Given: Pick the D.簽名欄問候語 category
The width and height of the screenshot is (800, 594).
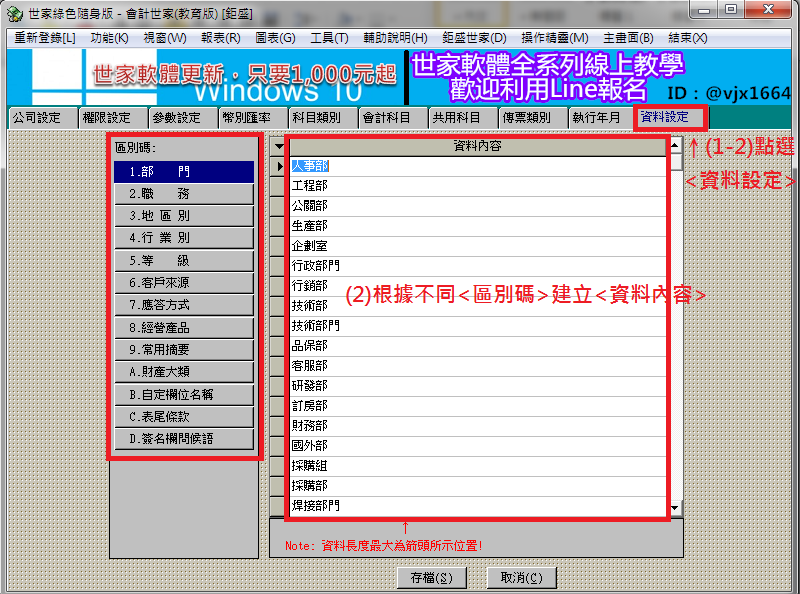Looking at the screenshot, I should [x=184, y=439].
